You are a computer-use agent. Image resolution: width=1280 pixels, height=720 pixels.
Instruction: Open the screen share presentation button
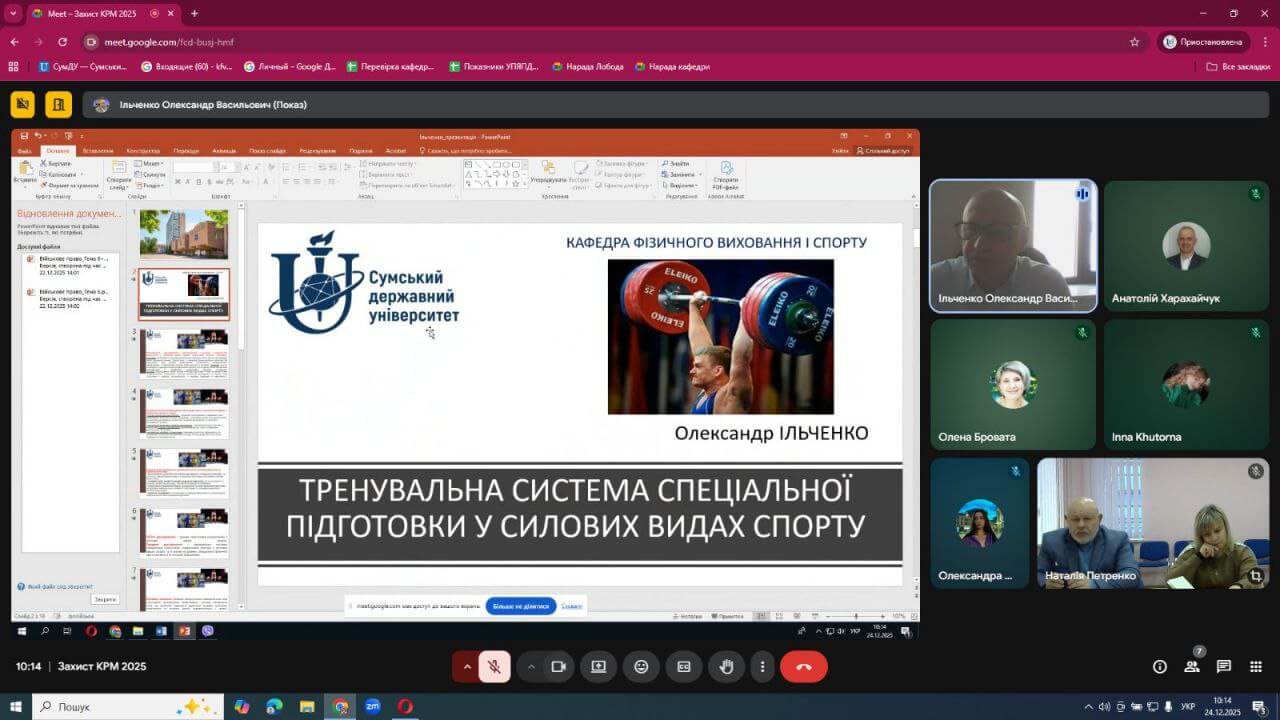click(x=598, y=667)
